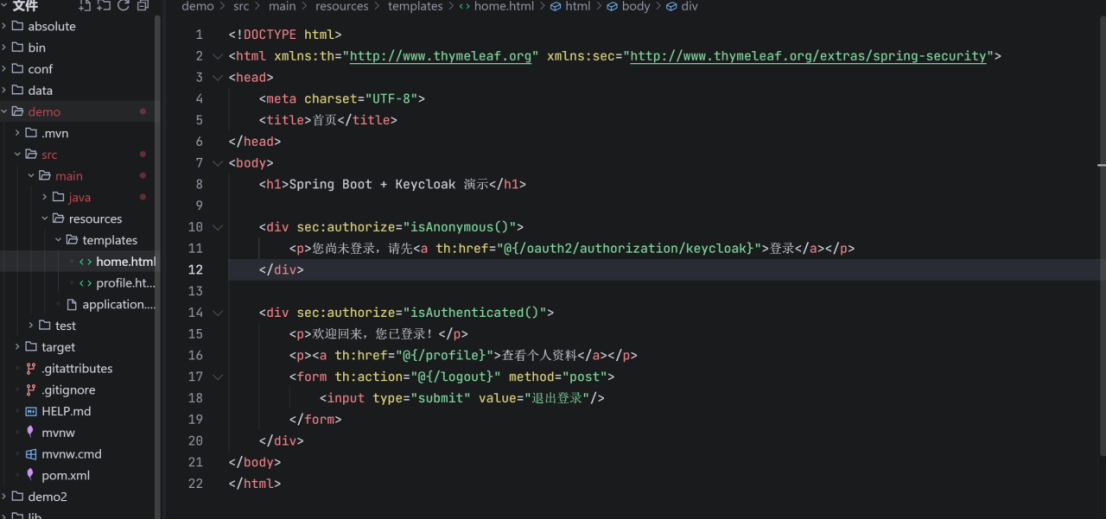Expand the data folder chevron

coord(4,90)
